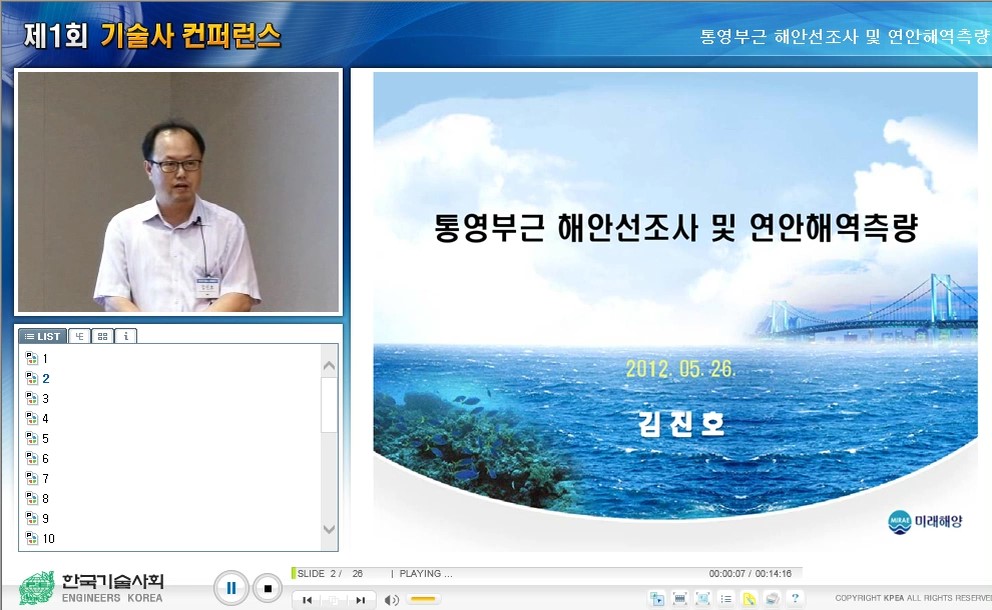Open the help icon at bottom right
Screen dimensions: 992x610
(795, 598)
